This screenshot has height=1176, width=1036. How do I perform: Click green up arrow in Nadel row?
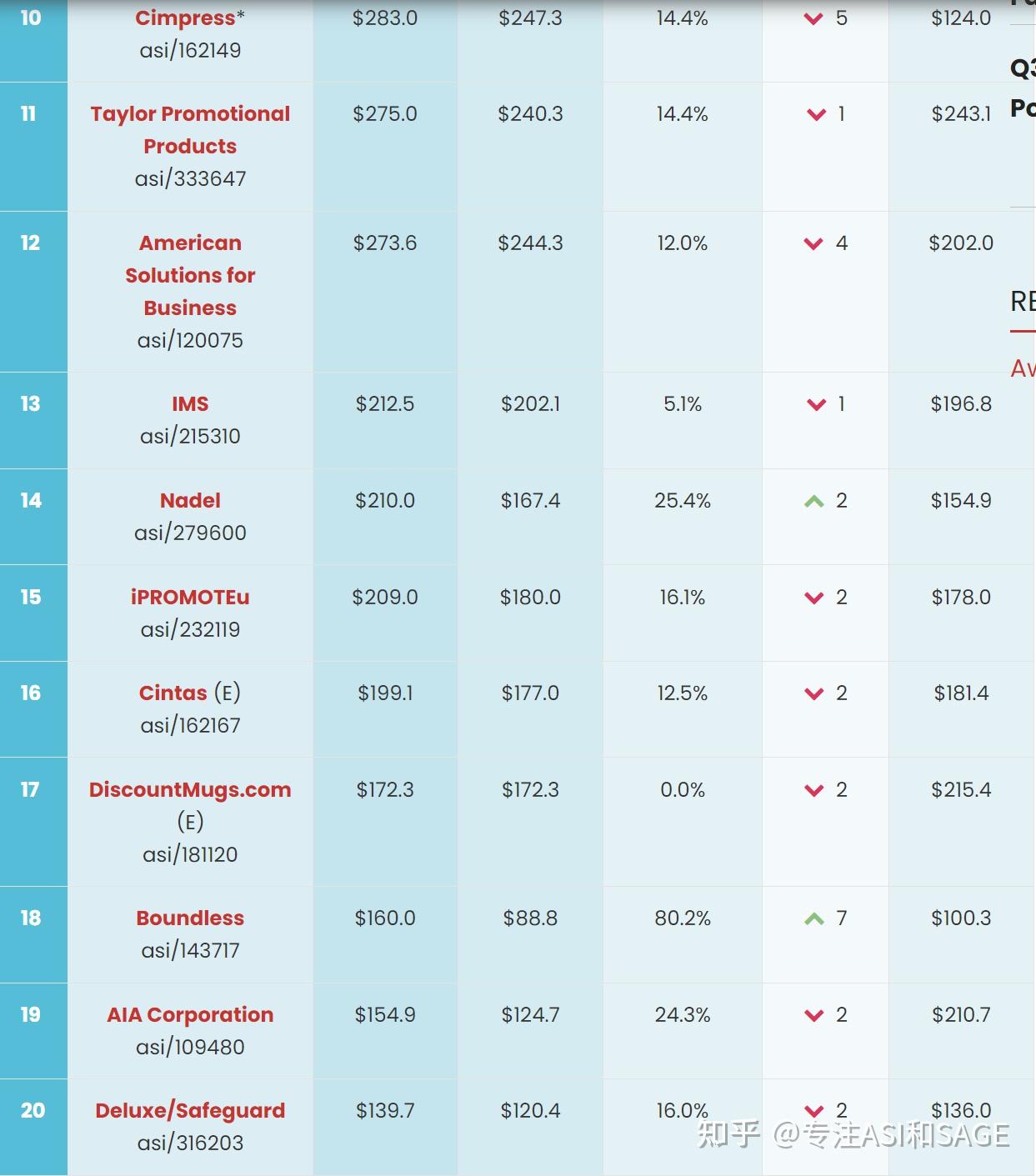814,502
